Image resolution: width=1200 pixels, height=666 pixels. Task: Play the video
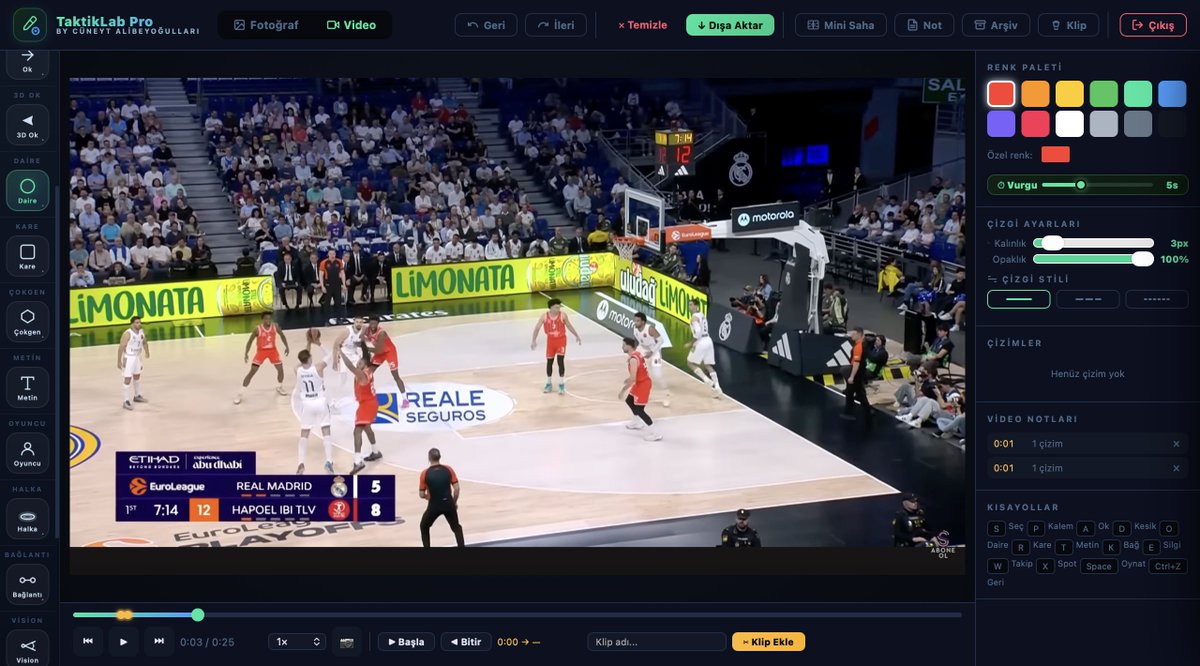pyautogui.click(x=124, y=641)
